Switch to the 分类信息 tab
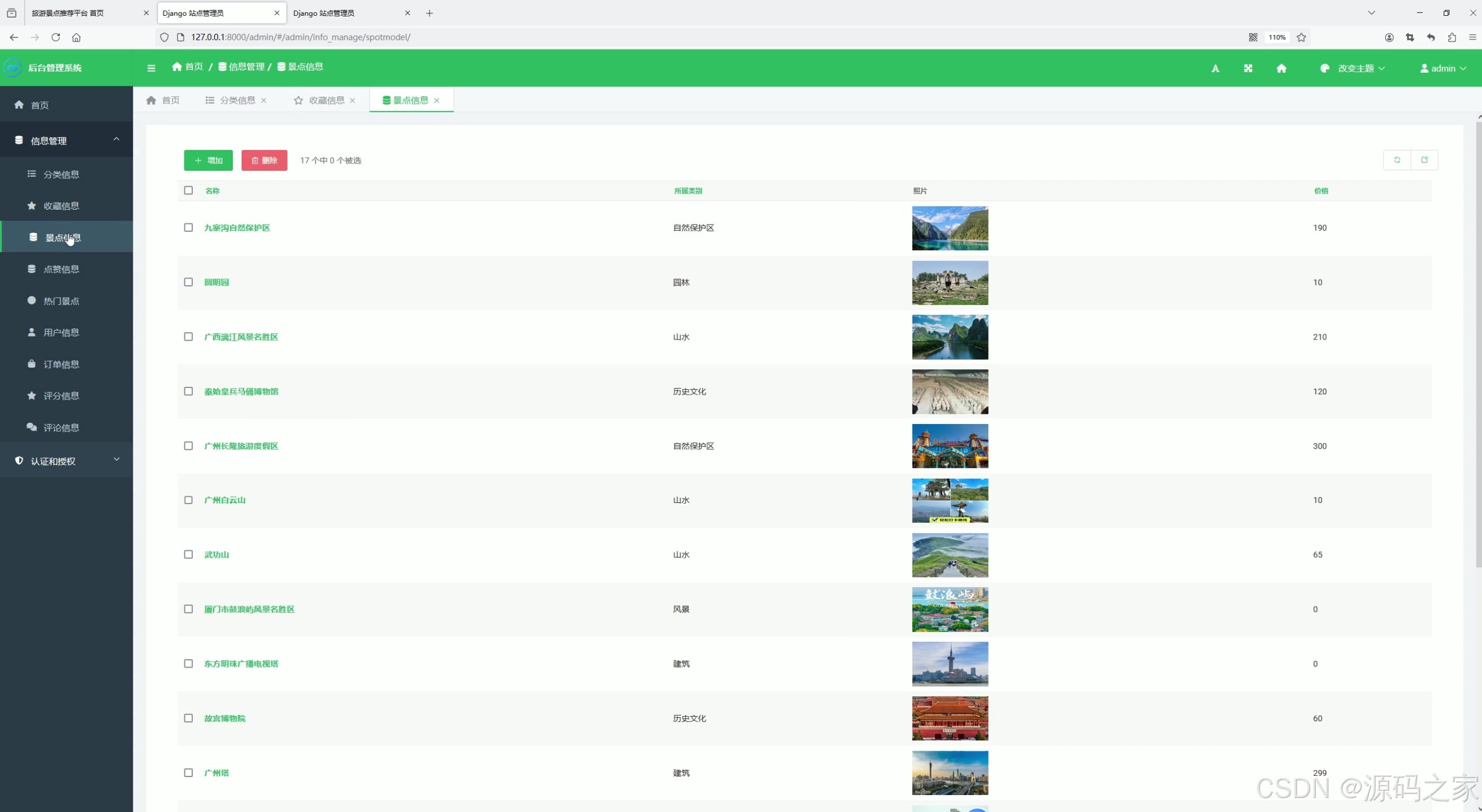Screen dimensions: 1482x812 point(236,100)
